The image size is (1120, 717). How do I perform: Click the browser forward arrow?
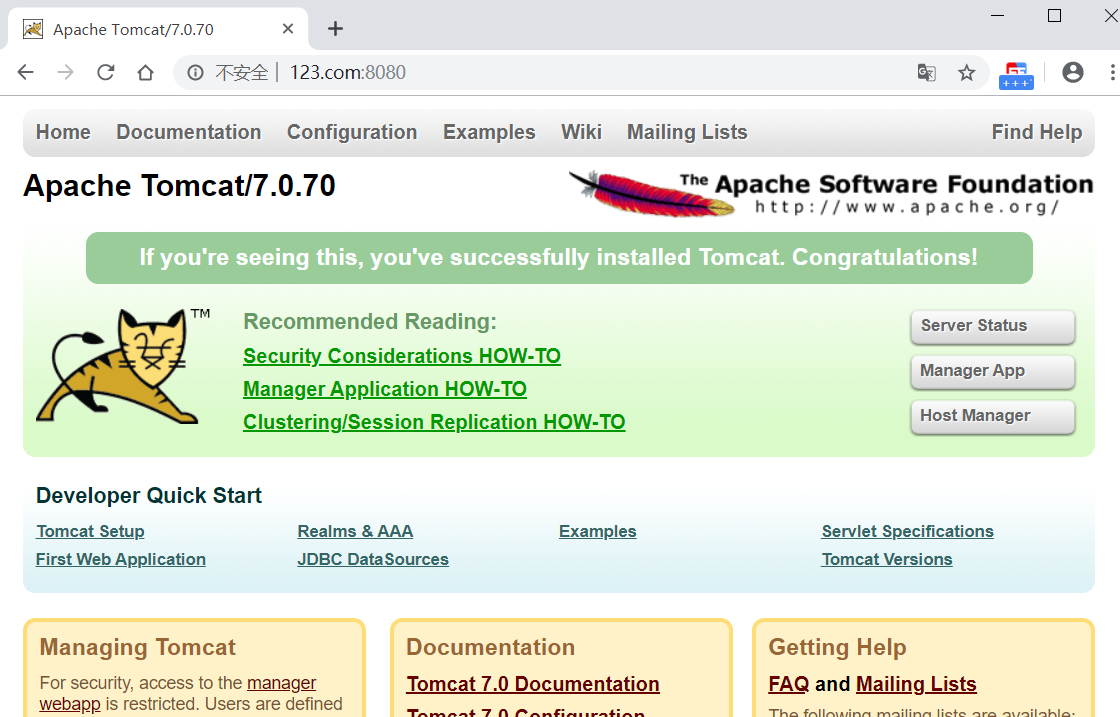pos(65,72)
